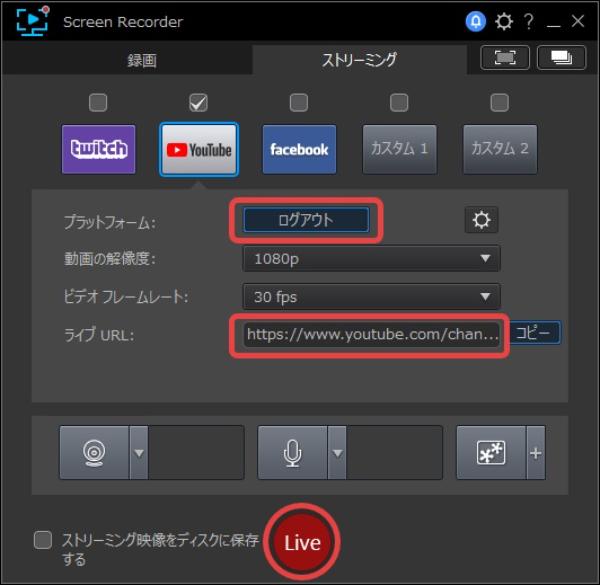This screenshot has width=600, height=585.
Task: Select the カスタム 2 platform button
Action: [x=500, y=149]
